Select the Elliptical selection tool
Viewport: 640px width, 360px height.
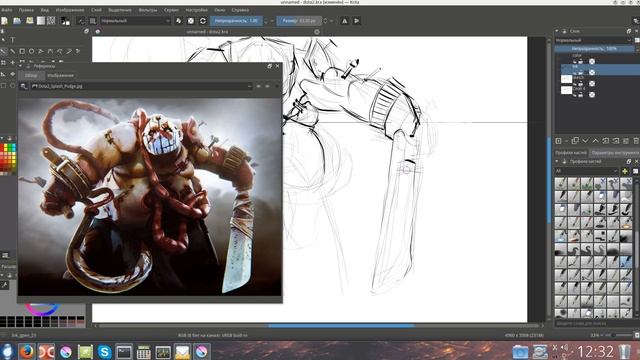(13, 86)
